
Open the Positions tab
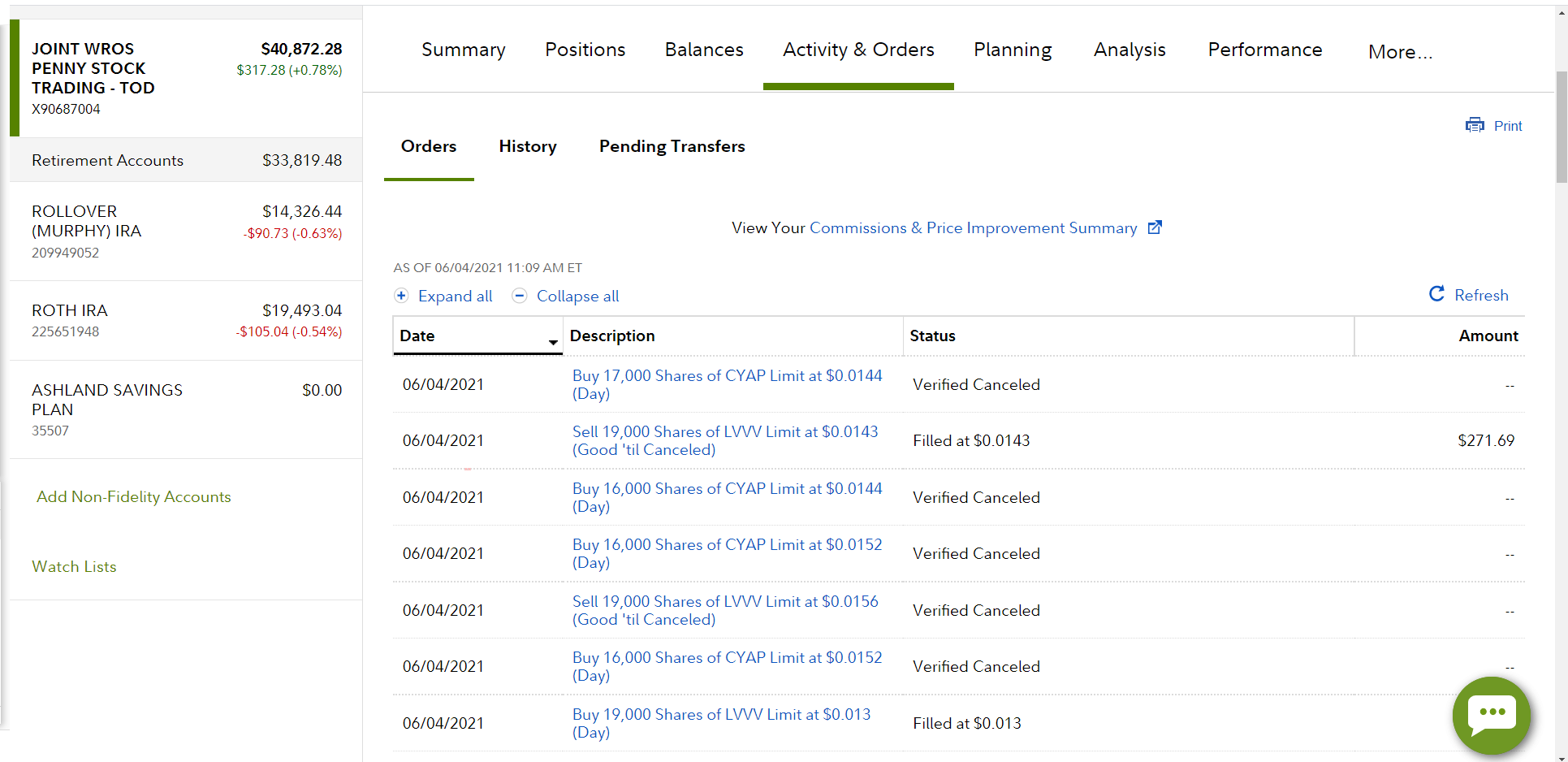(585, 50)
